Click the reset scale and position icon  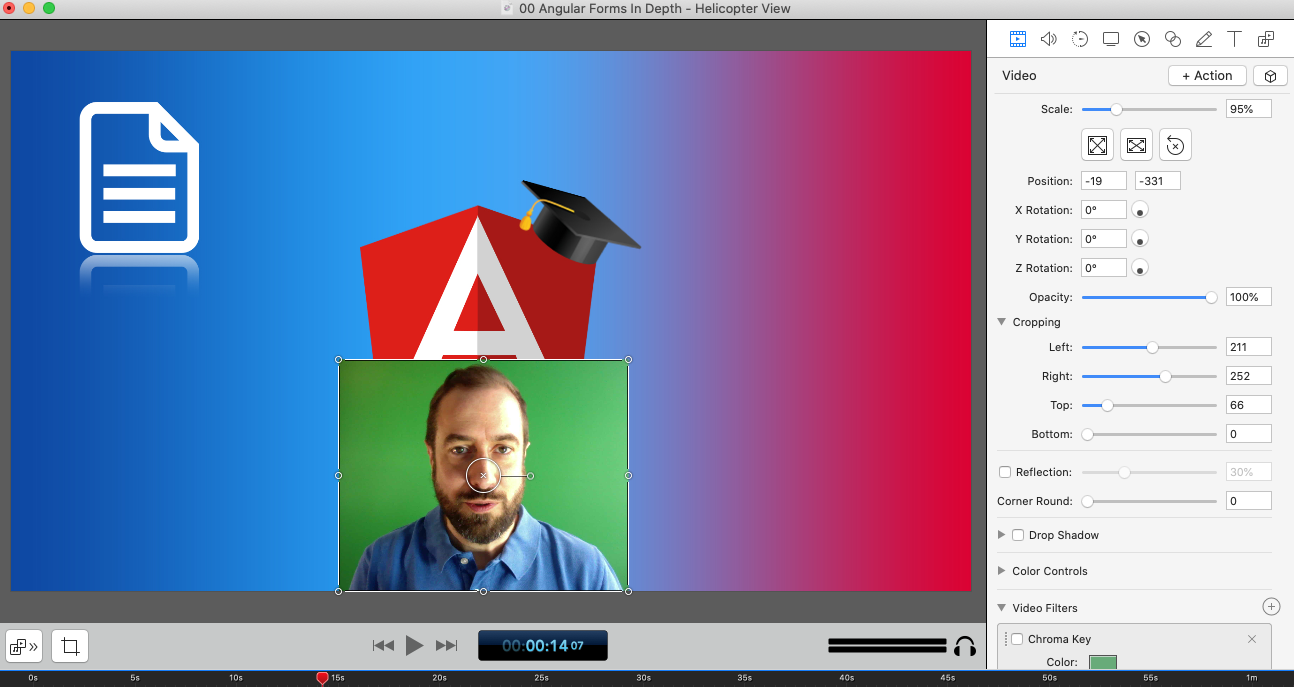click(1175, 145)
